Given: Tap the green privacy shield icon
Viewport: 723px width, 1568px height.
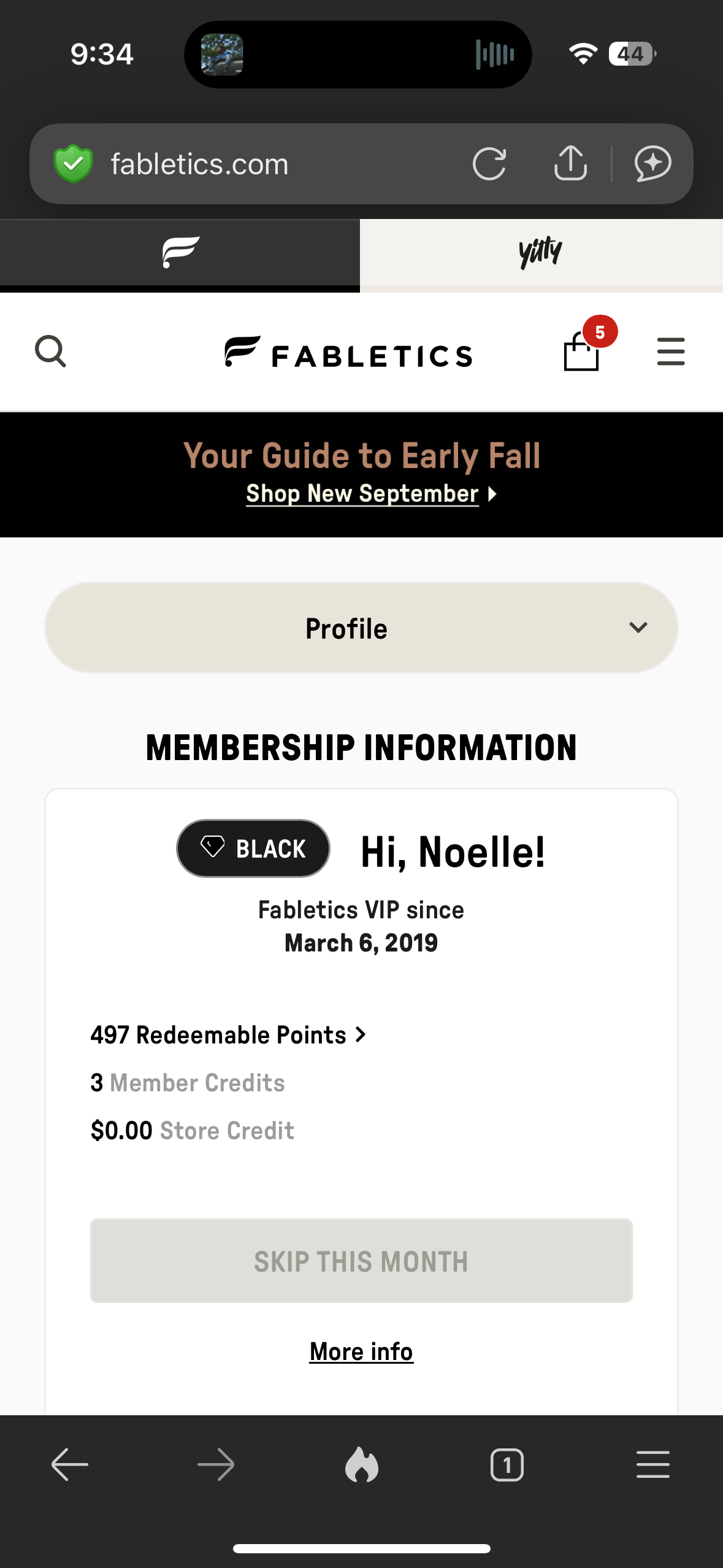Looking at the screenshot, I should (74, 164).
